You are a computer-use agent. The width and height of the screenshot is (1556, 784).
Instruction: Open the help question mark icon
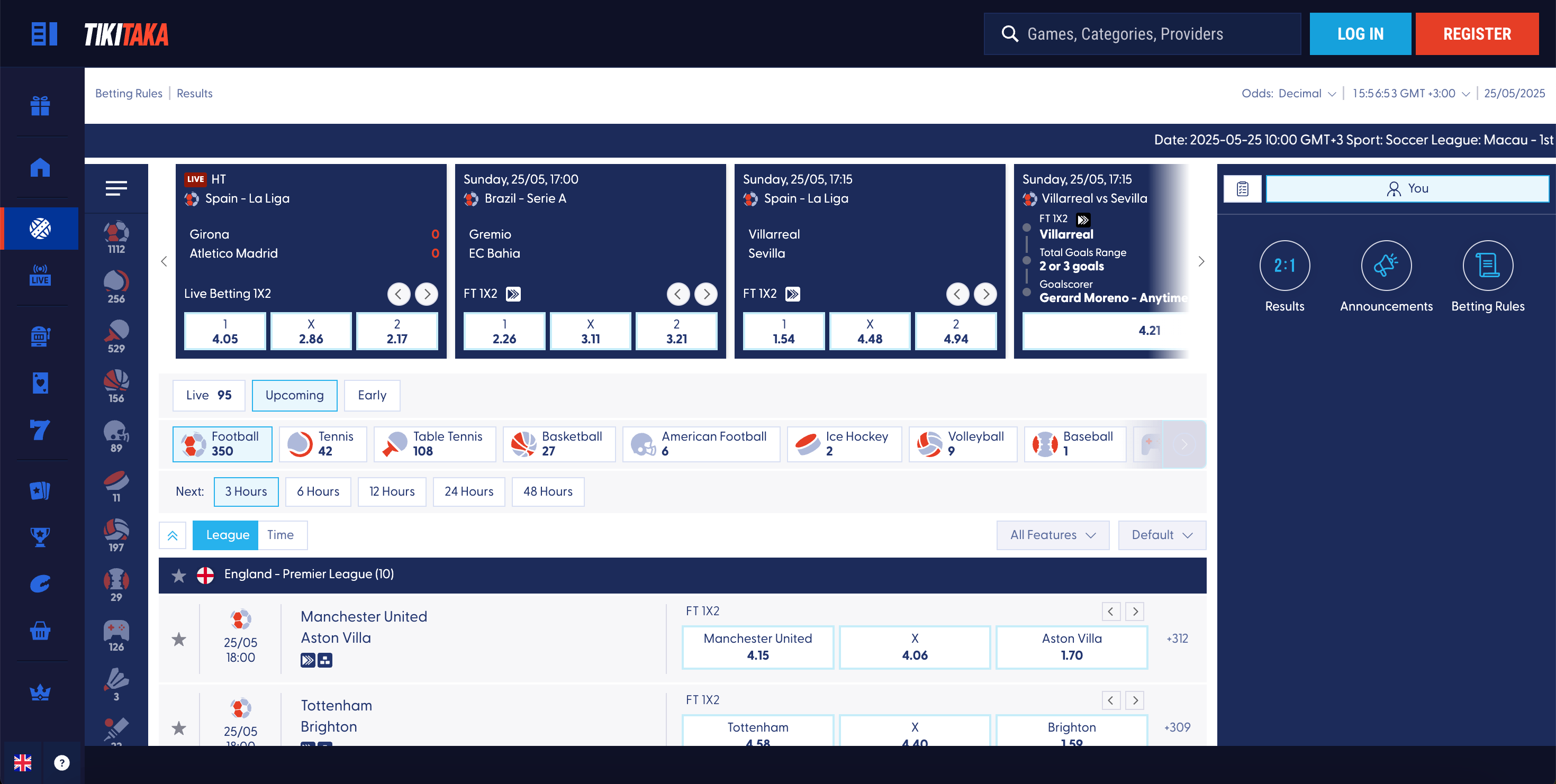point(61,763)
